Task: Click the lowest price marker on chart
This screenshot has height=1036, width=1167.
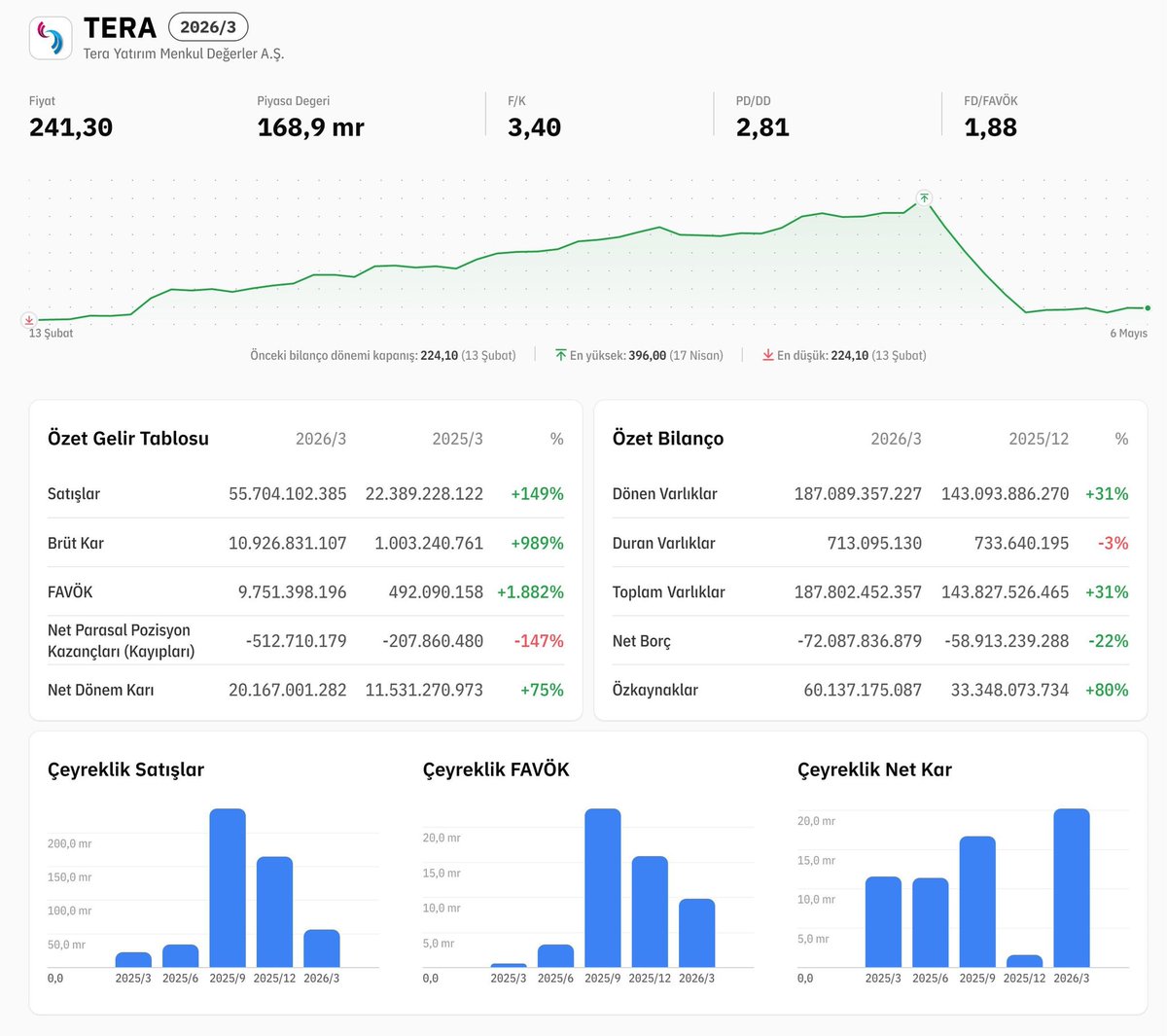Action: click(29, 319)
